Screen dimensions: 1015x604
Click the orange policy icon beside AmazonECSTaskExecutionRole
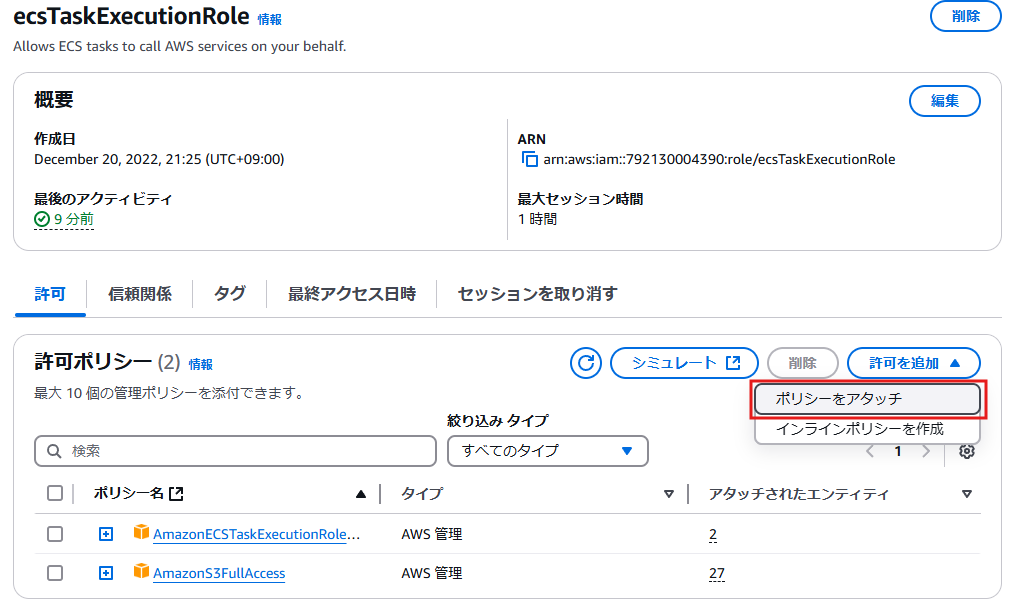pyautogui.click(x=141, y=532)
